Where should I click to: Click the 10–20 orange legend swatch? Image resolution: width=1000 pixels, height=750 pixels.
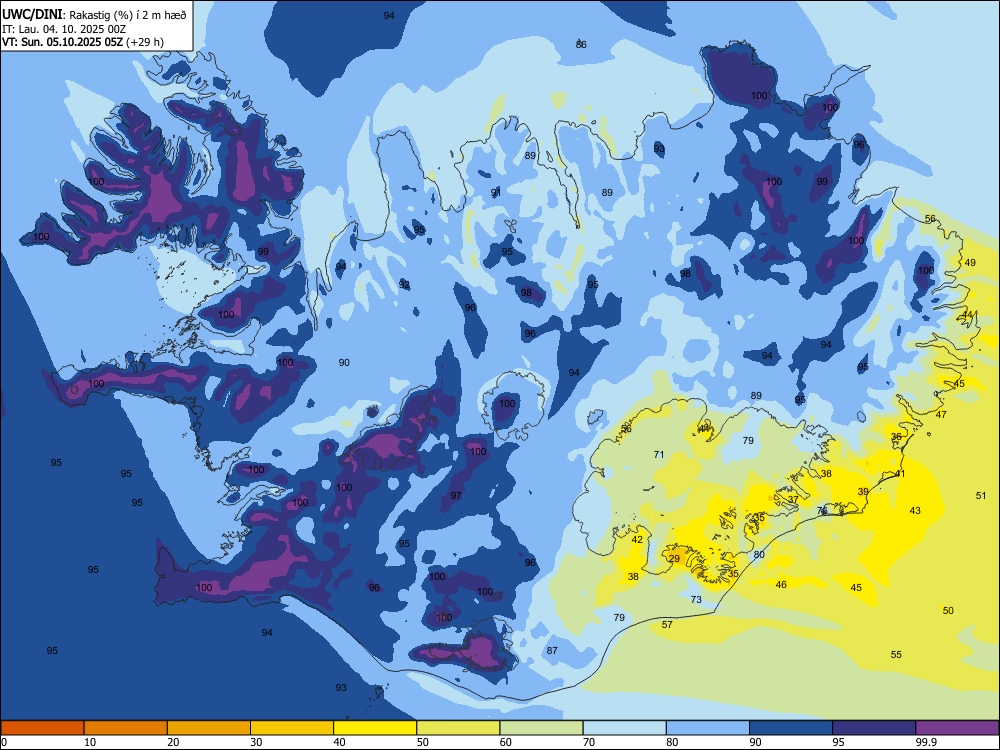click(126, 728)
